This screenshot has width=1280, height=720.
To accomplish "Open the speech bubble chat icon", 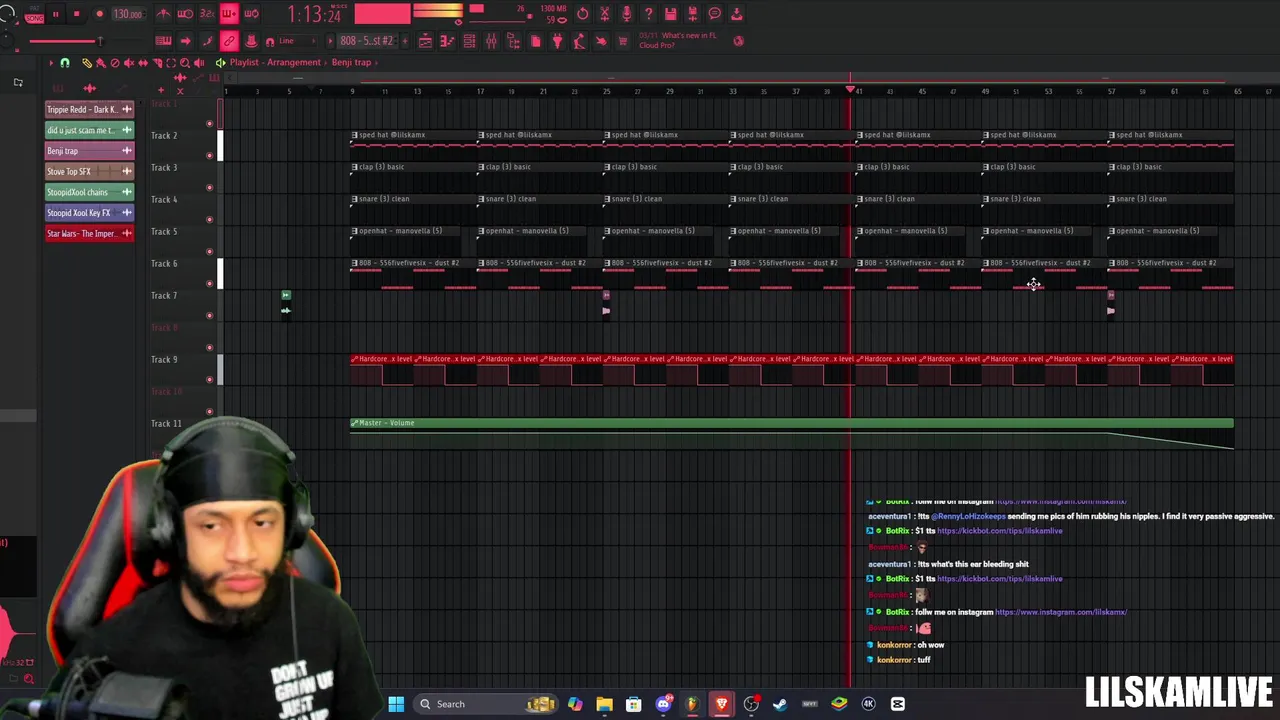I will pyautogui.click(x=715, y=14).
